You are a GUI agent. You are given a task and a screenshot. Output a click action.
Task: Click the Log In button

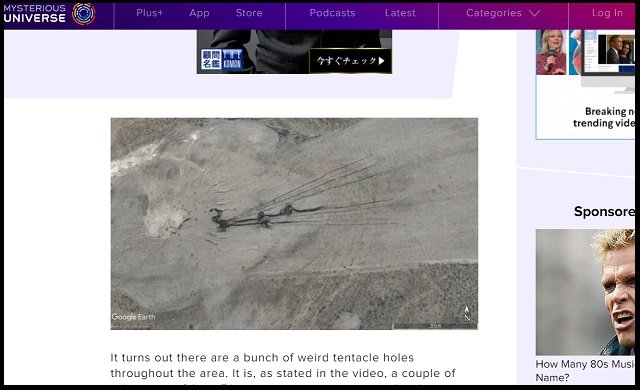pyautogui.click(x=607, y=13)
